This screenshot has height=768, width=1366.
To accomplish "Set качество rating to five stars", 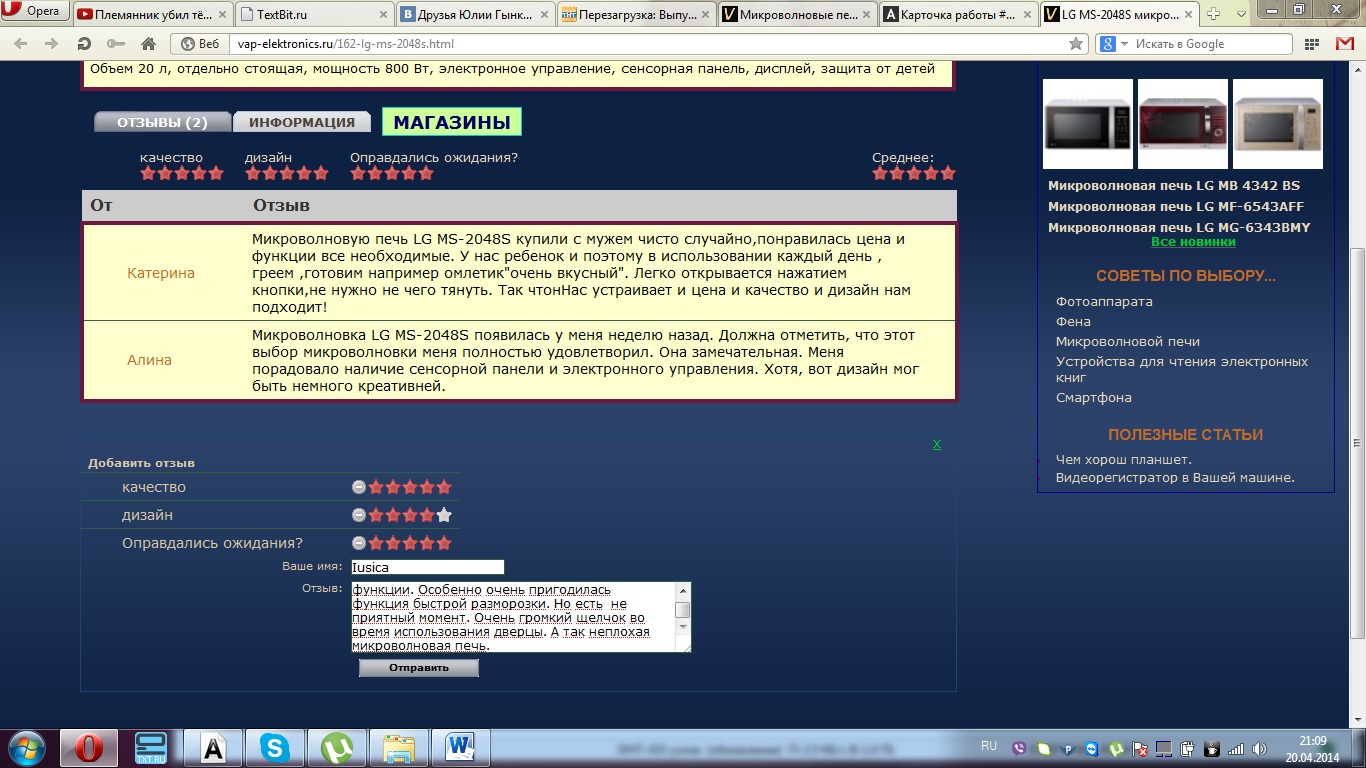I will (x=445, y=487).
